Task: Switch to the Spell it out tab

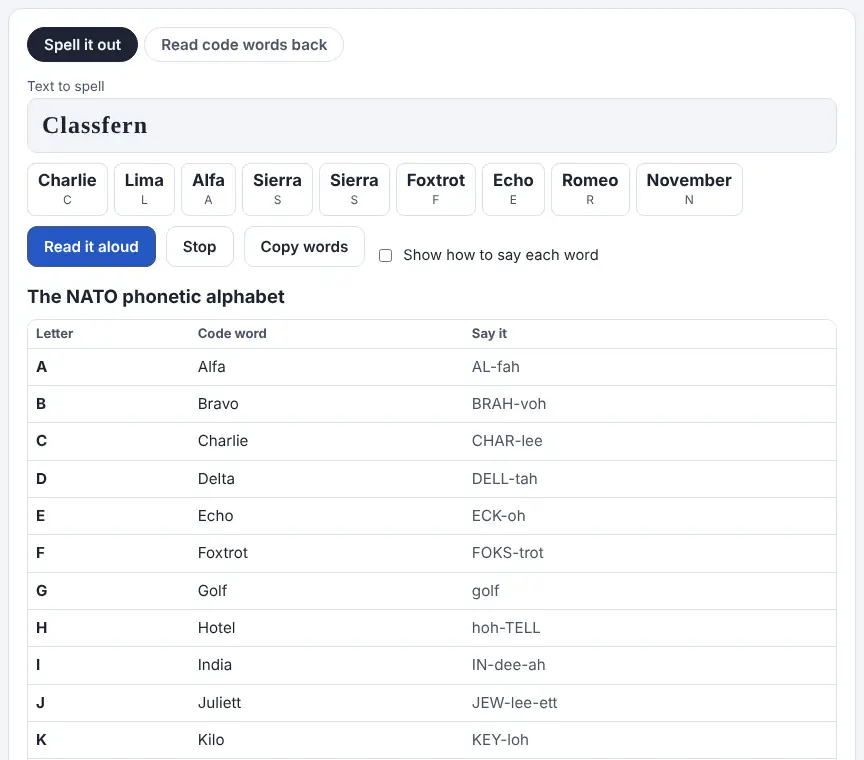Action: point(82,45)
